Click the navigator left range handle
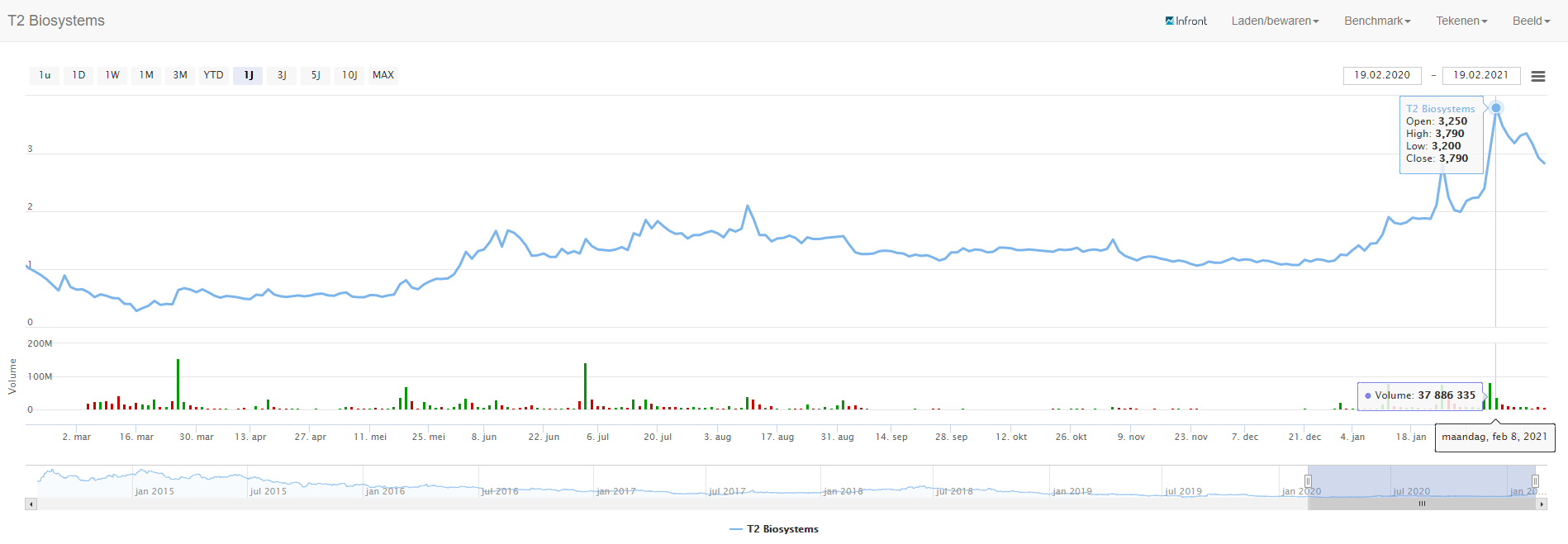The width and height of the screenshot is (1568, 544). coord(1308,481)
